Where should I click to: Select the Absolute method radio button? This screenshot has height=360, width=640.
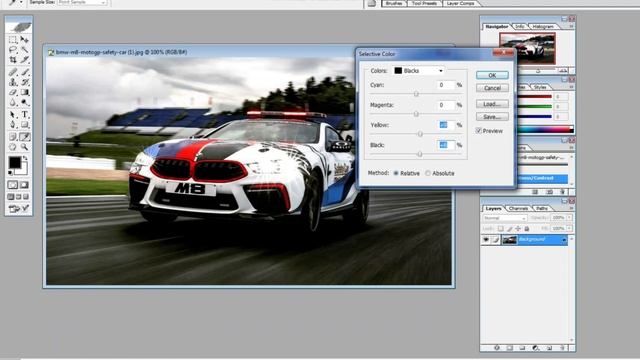pos(428,173)
